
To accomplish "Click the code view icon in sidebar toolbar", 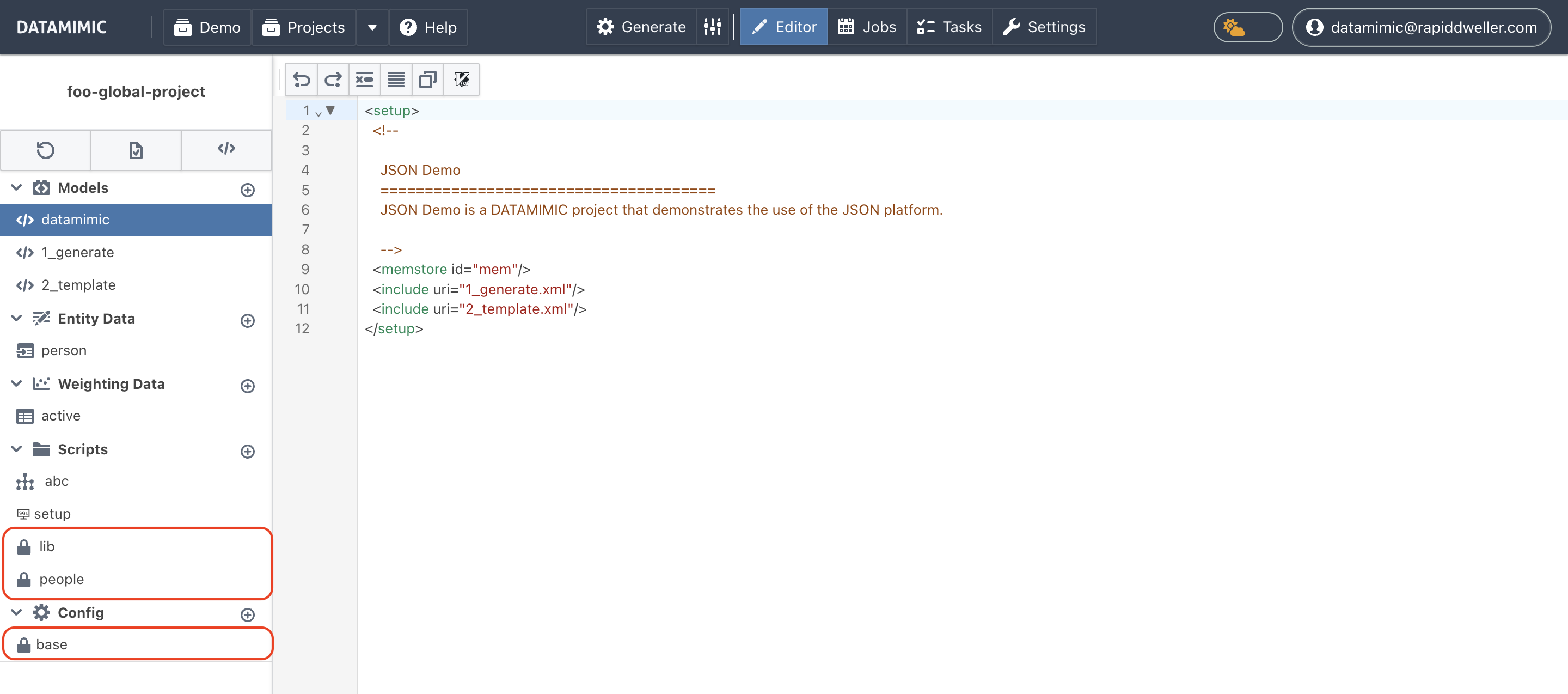I will [226, 150].
